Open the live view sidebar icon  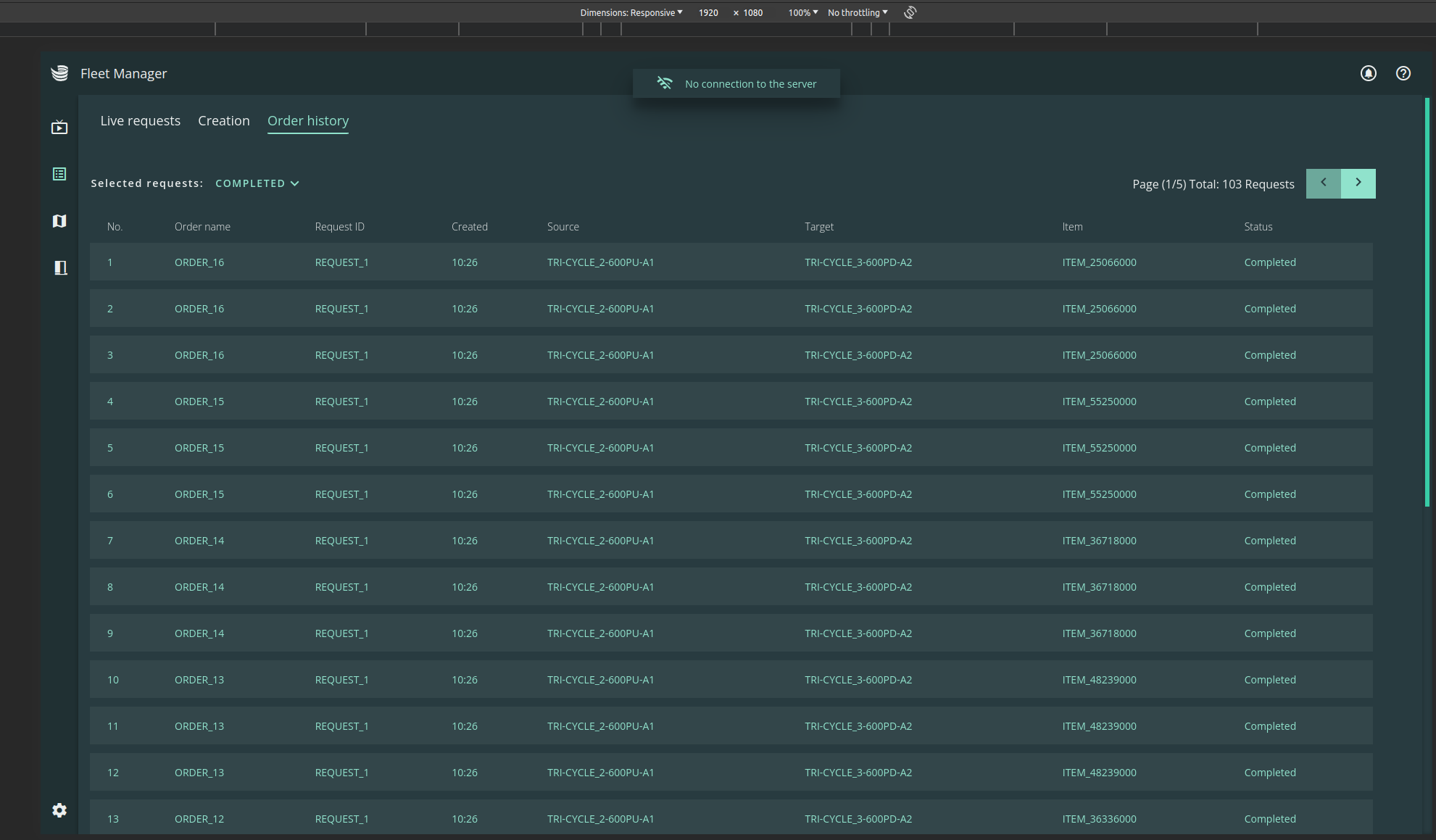pyautogui.click(x=59, y=128)
